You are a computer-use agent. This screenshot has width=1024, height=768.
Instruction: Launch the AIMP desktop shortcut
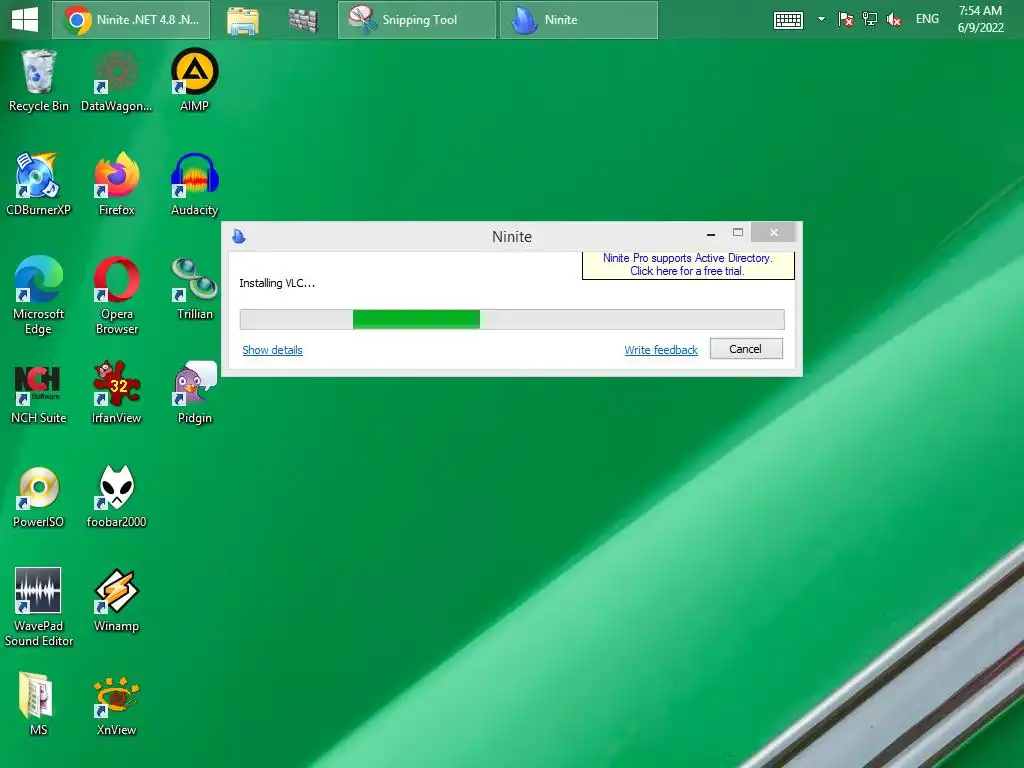(194, 81)
